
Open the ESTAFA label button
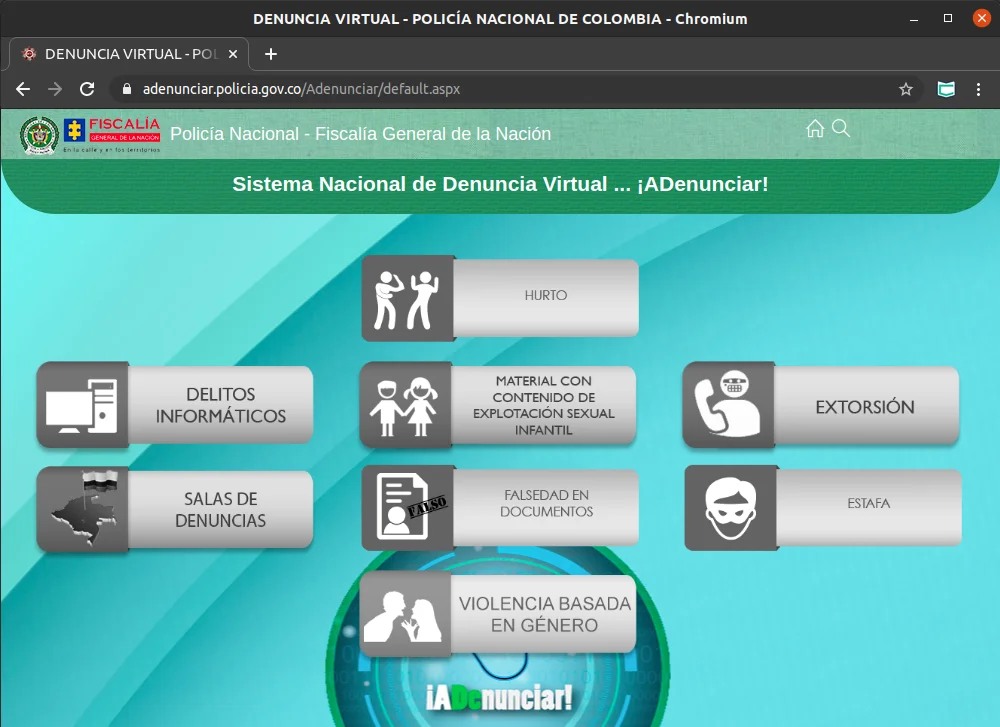coord(869,508)
